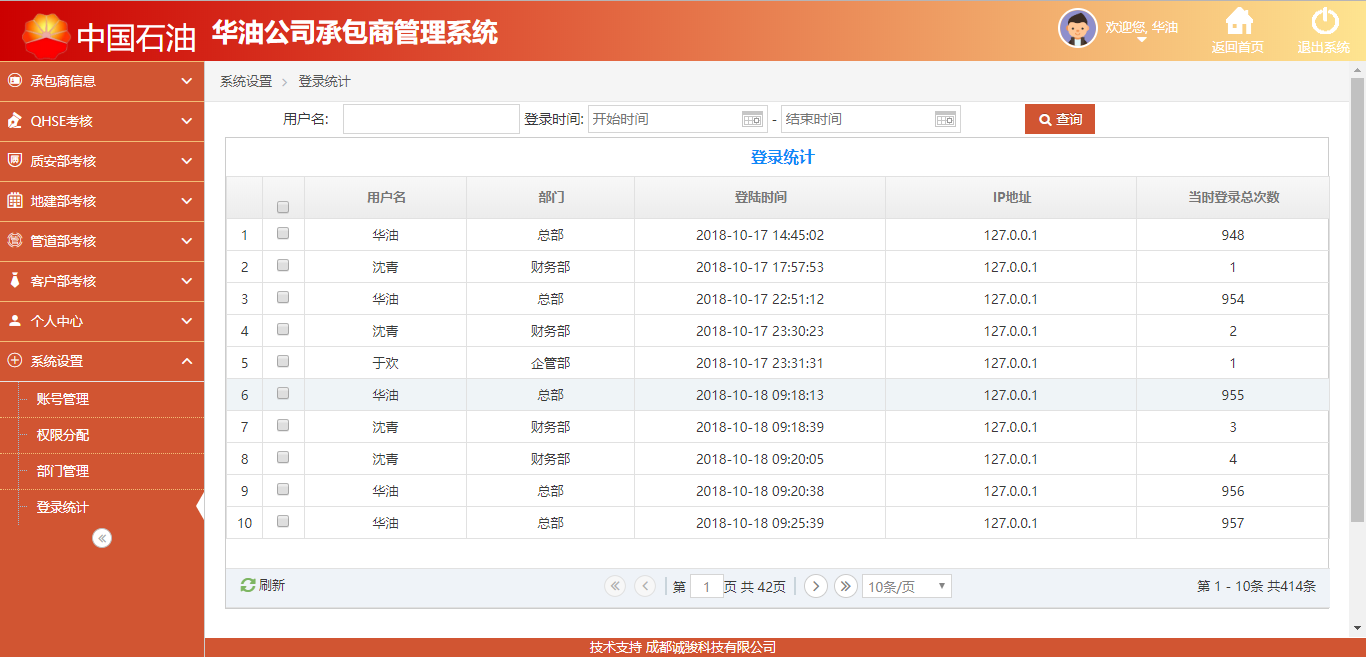The height and width of the screenshot is (657, 1366).
Task: Go to the first page
Action: 615,586
